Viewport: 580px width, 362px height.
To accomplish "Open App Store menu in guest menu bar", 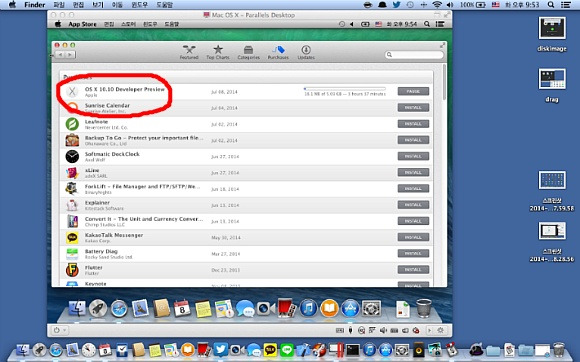I will coord(82,24).
